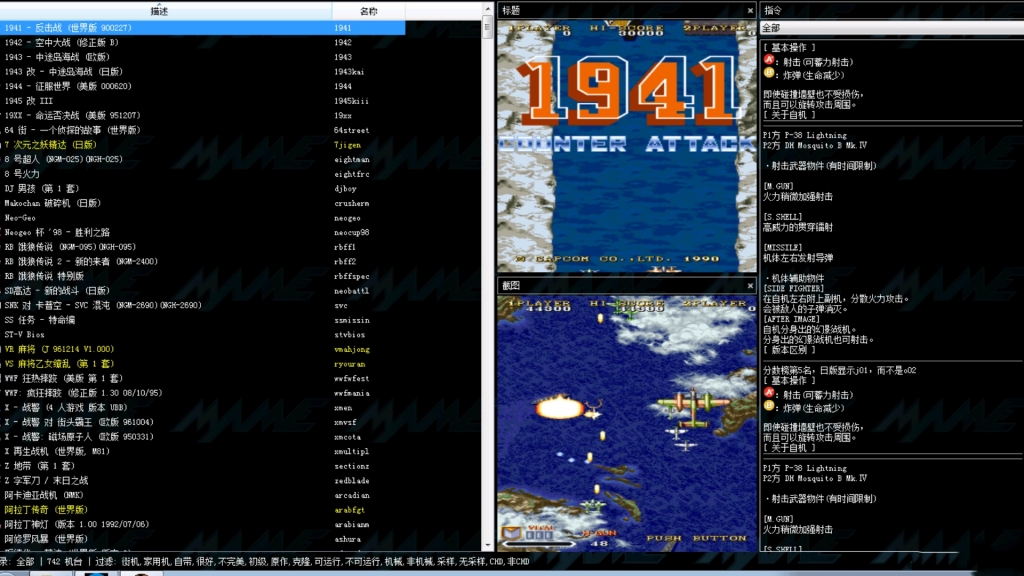Close the 标题 title screenshot panel
The height and width of the screenshot is (576, 1024).
pos(750,11)
